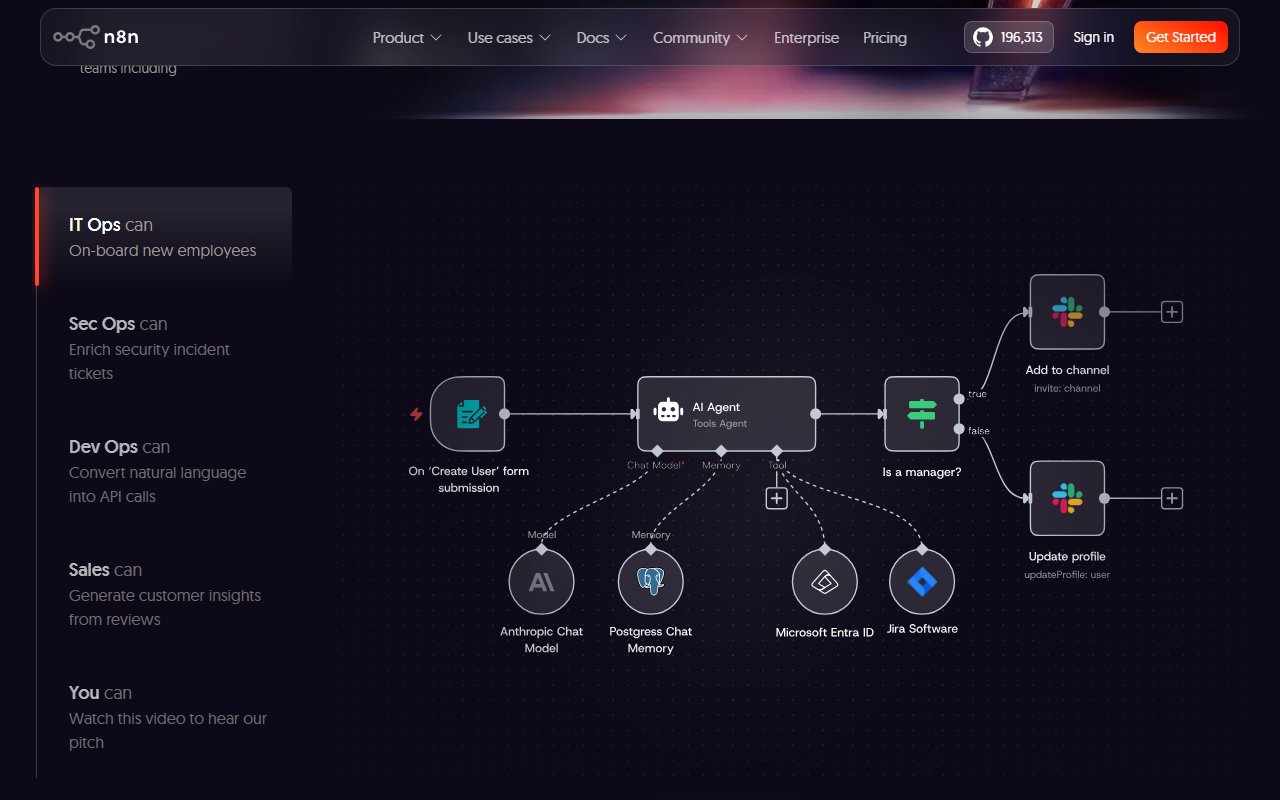Expand the Product menu

(x=407, y=37)
